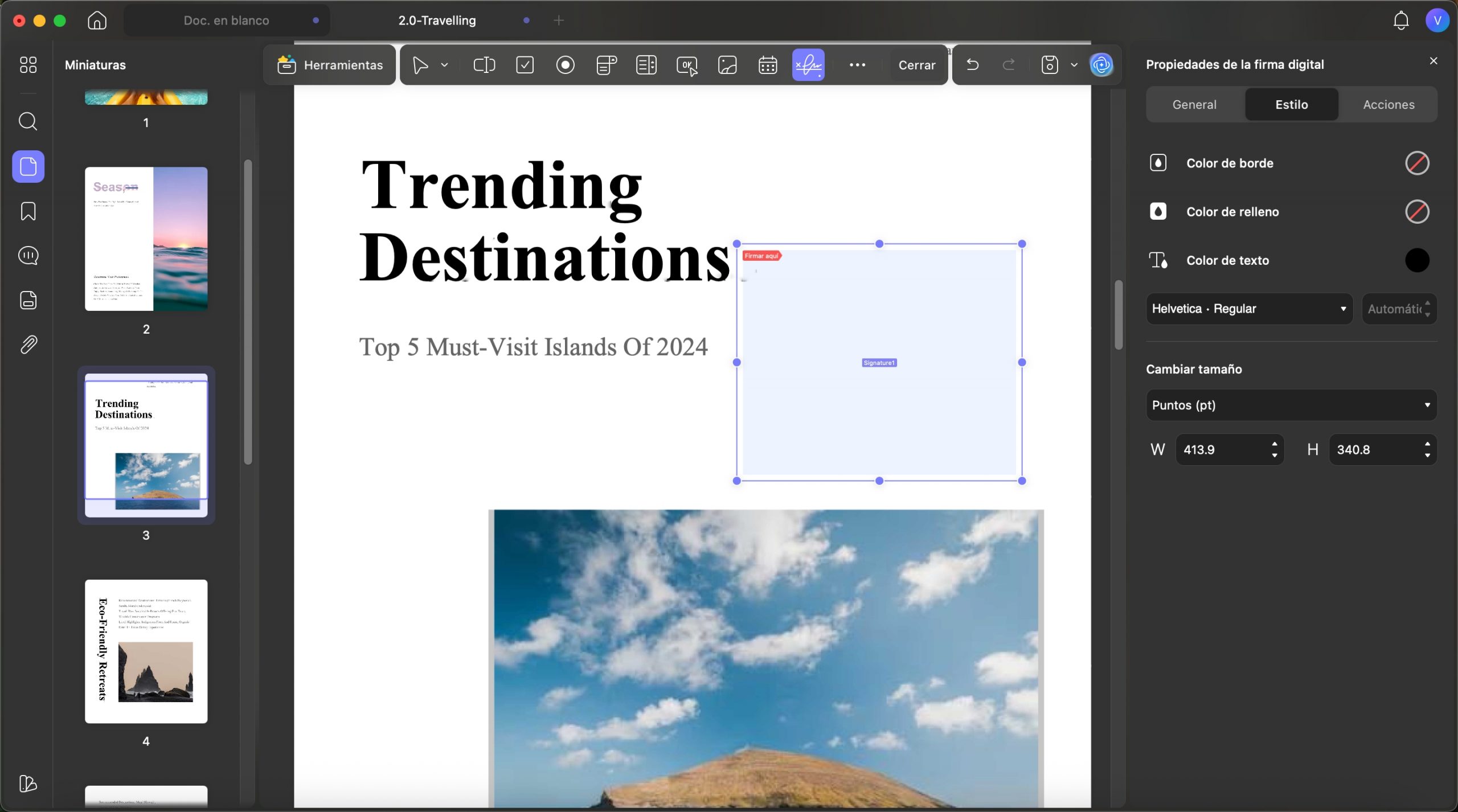Switch to the General properties tab
The image size is (1458, 812).
point(1194,104)
